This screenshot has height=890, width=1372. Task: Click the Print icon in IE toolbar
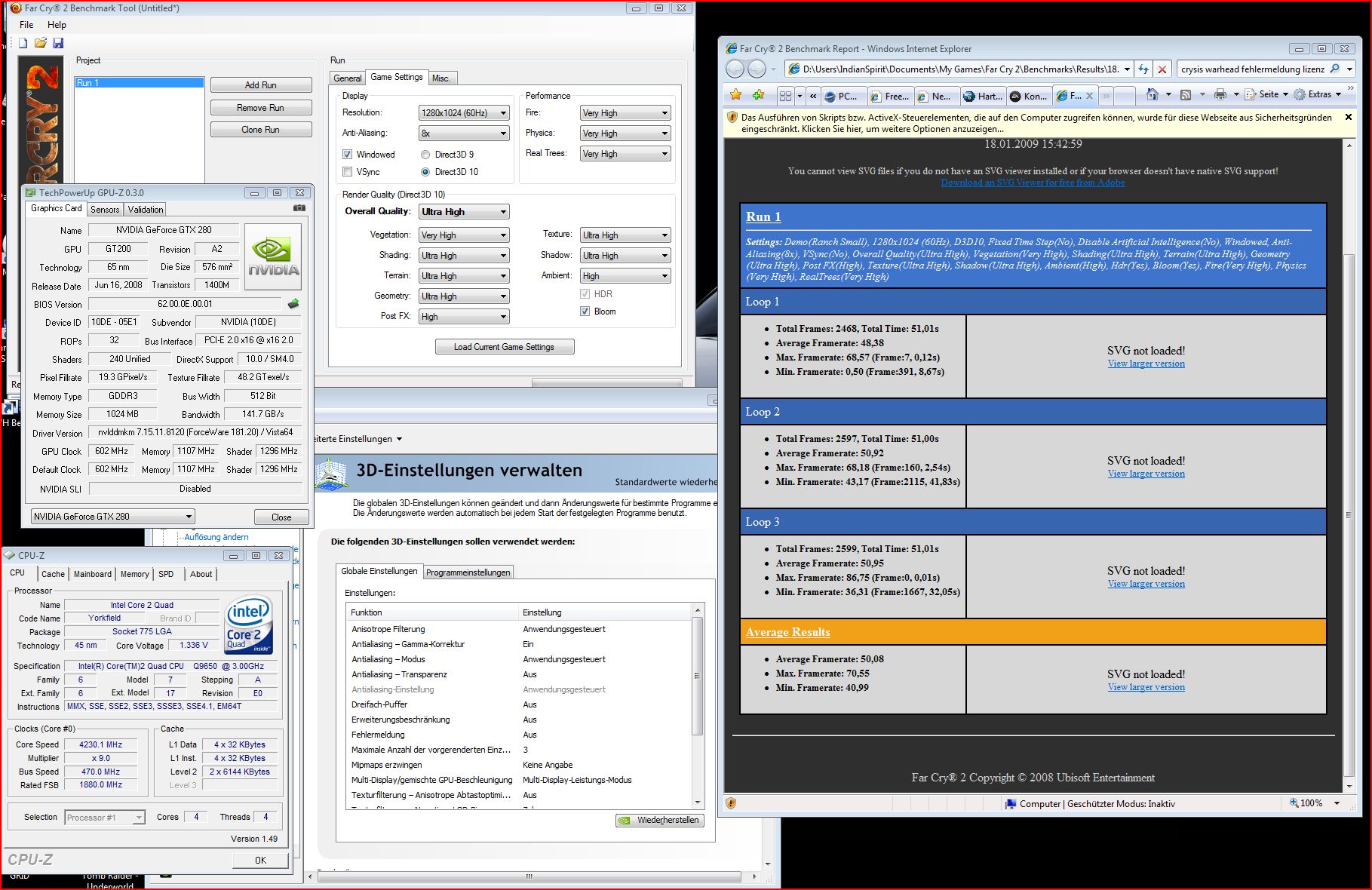coord(1220,94)
